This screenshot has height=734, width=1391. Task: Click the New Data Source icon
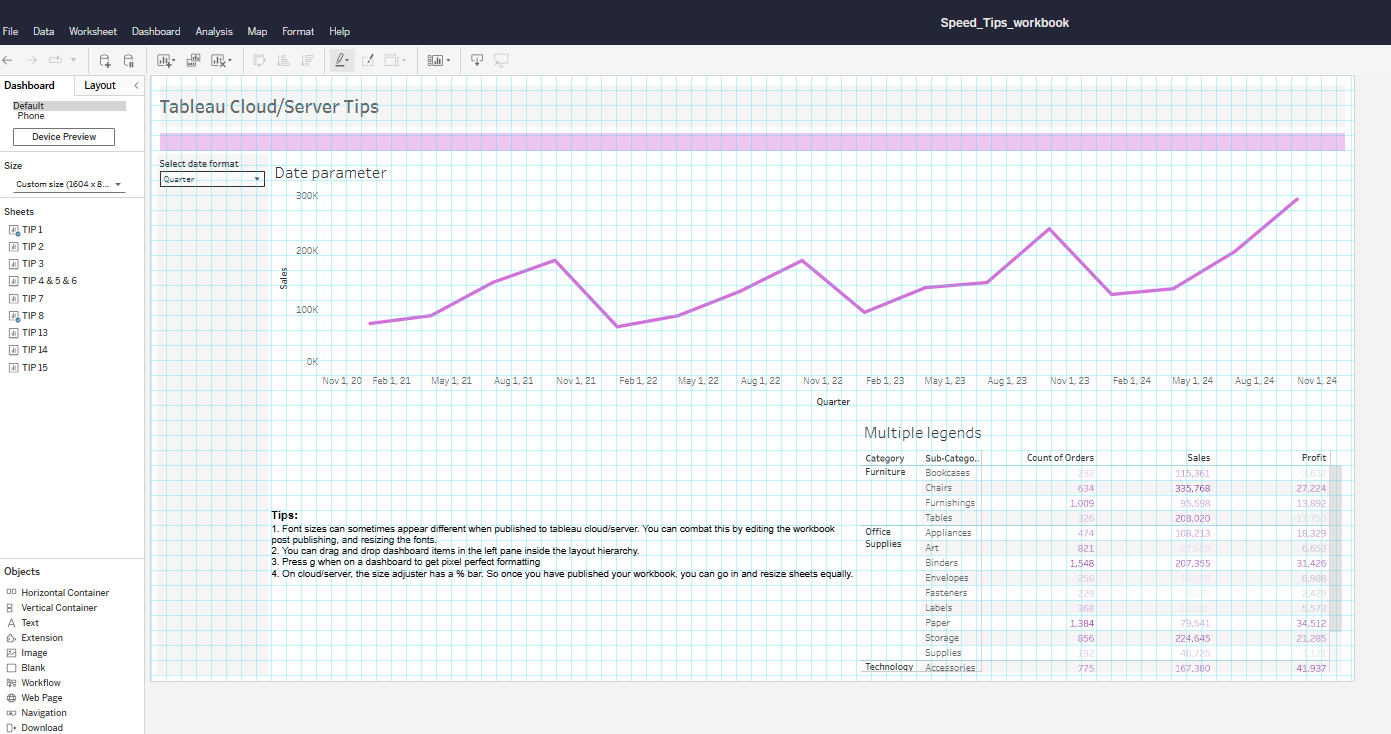[105, 60]
